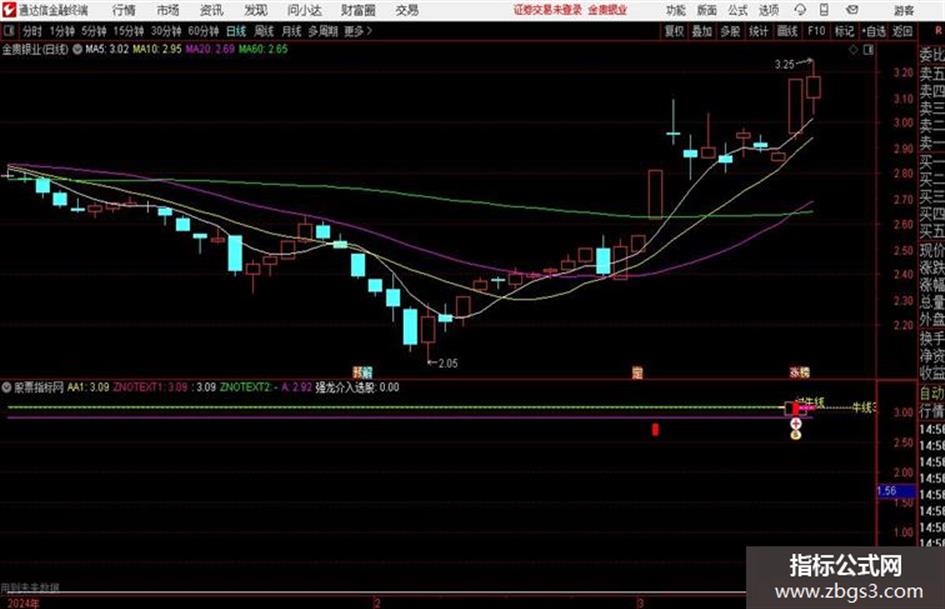Switch to the 分时 period tab

(32, 31)
